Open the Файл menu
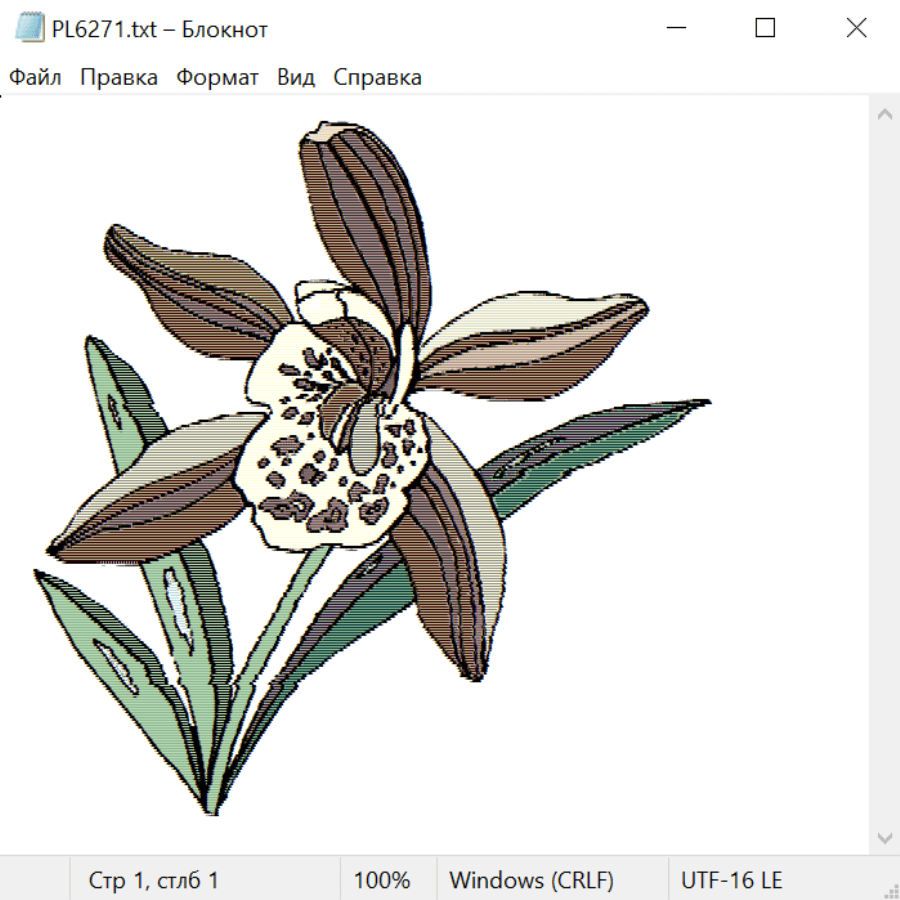Screen dimensions: 900x900 click(35, 78)
